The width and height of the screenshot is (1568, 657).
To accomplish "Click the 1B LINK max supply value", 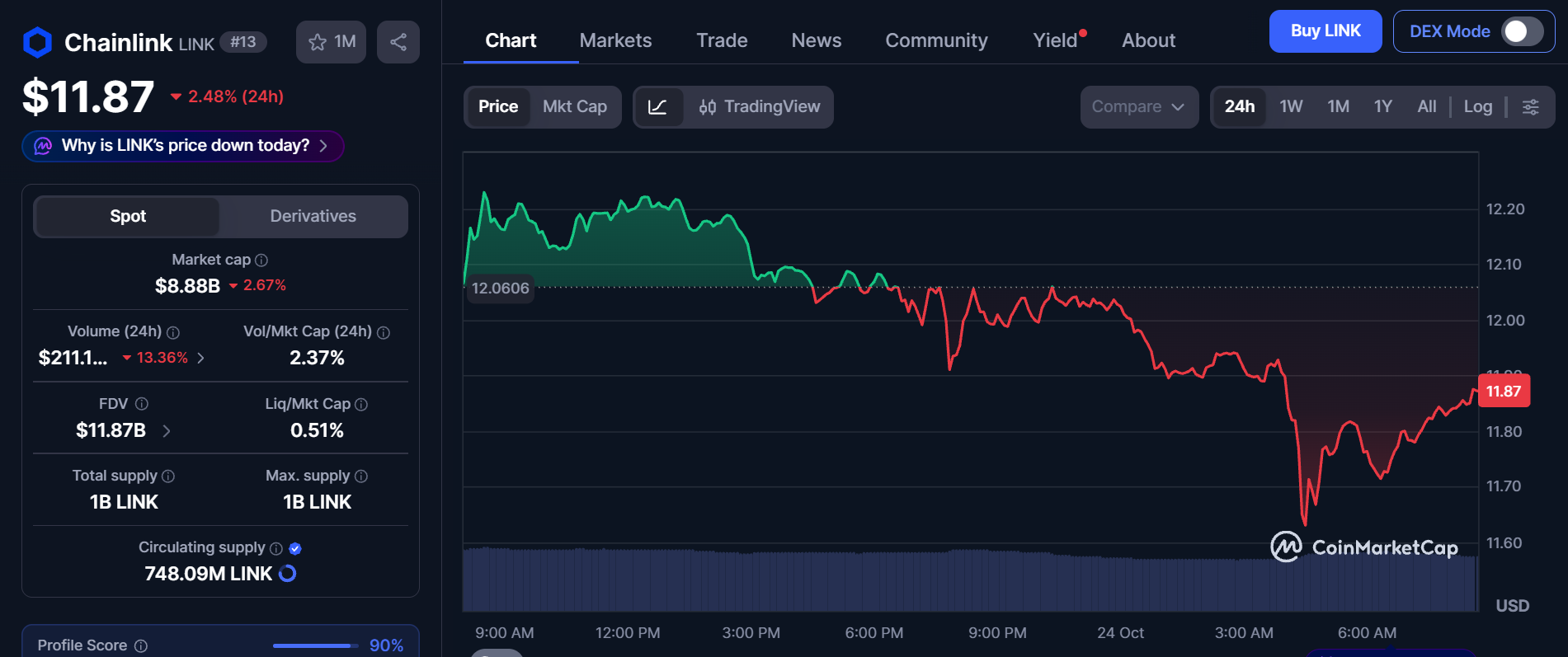I will pos(317,502).
